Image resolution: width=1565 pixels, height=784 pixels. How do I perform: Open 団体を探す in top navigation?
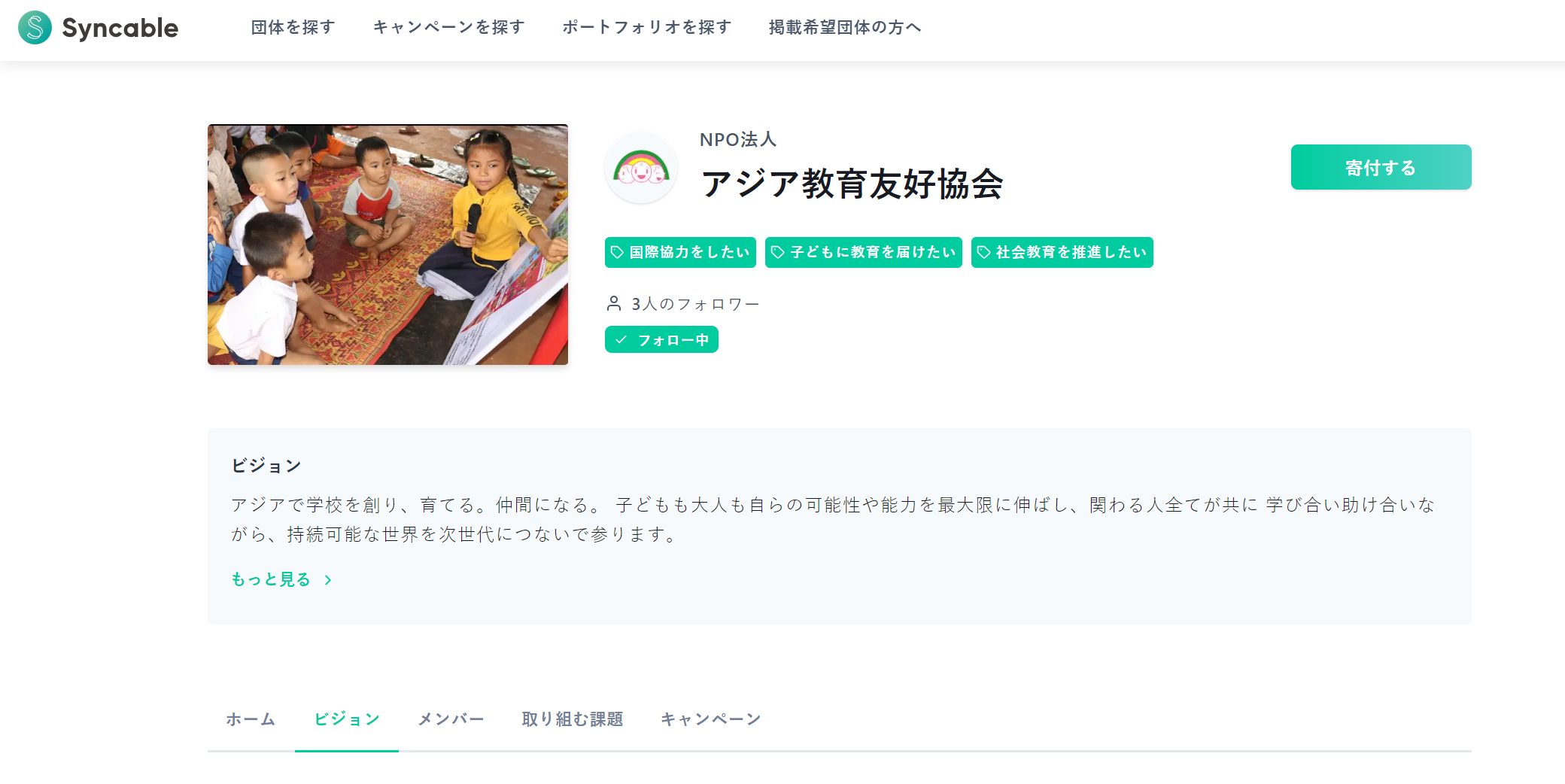click(x=293, y=28)
